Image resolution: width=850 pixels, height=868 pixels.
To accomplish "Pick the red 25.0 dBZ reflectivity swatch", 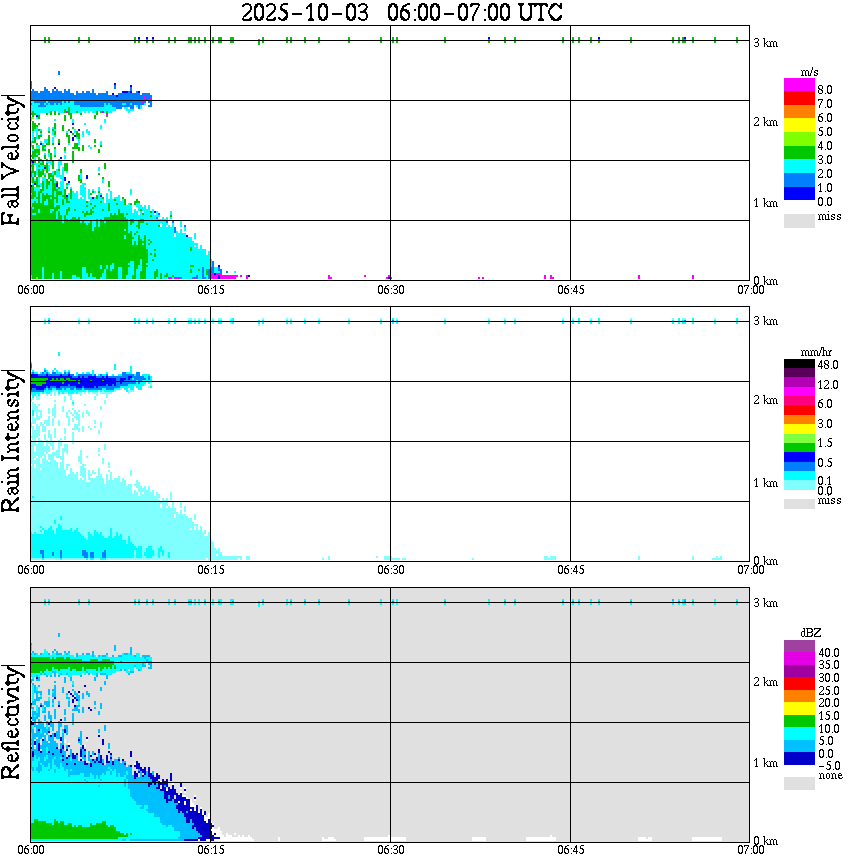I will 799,683.
